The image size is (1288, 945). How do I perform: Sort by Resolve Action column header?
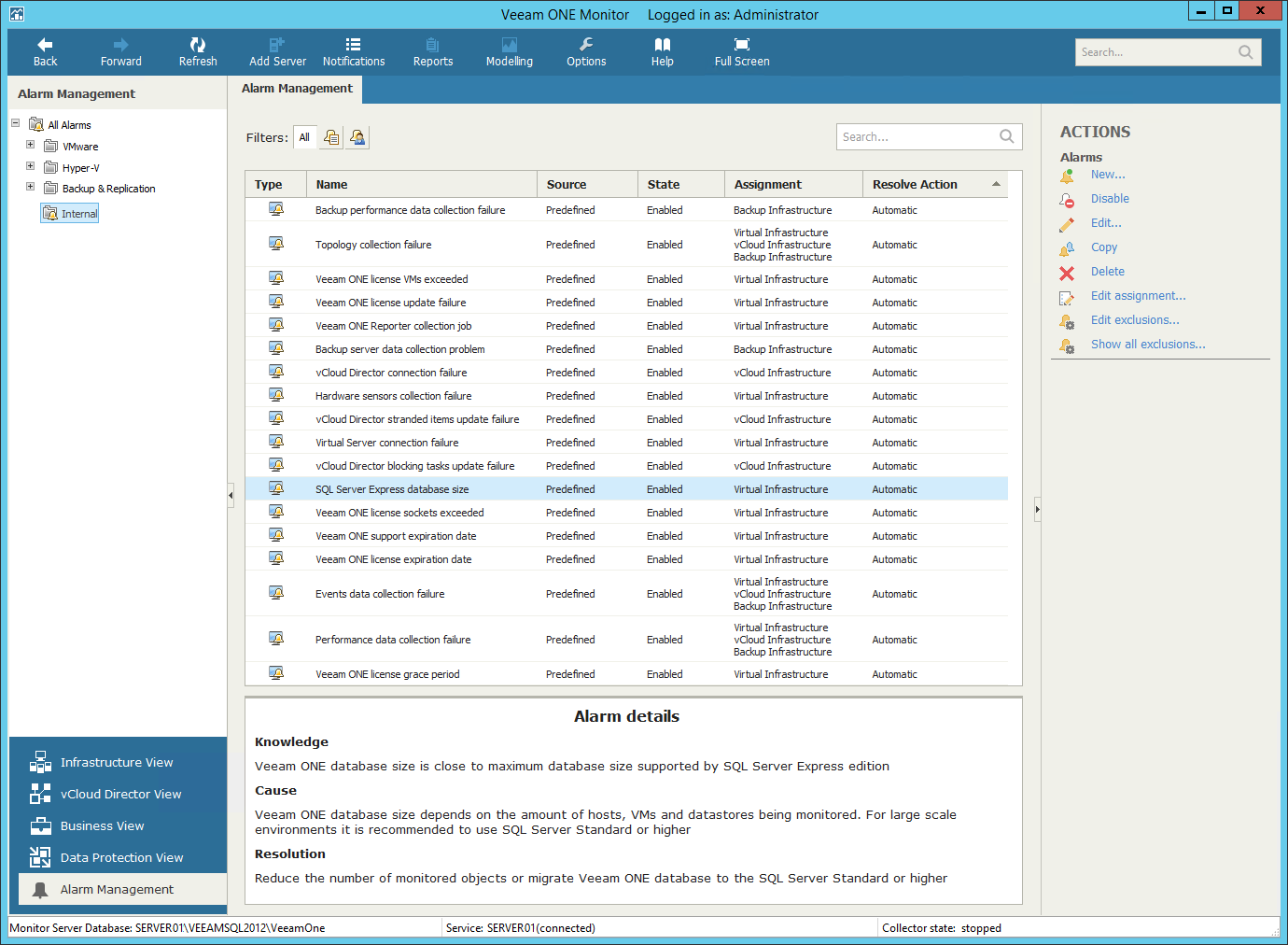(x=935, y=184)
